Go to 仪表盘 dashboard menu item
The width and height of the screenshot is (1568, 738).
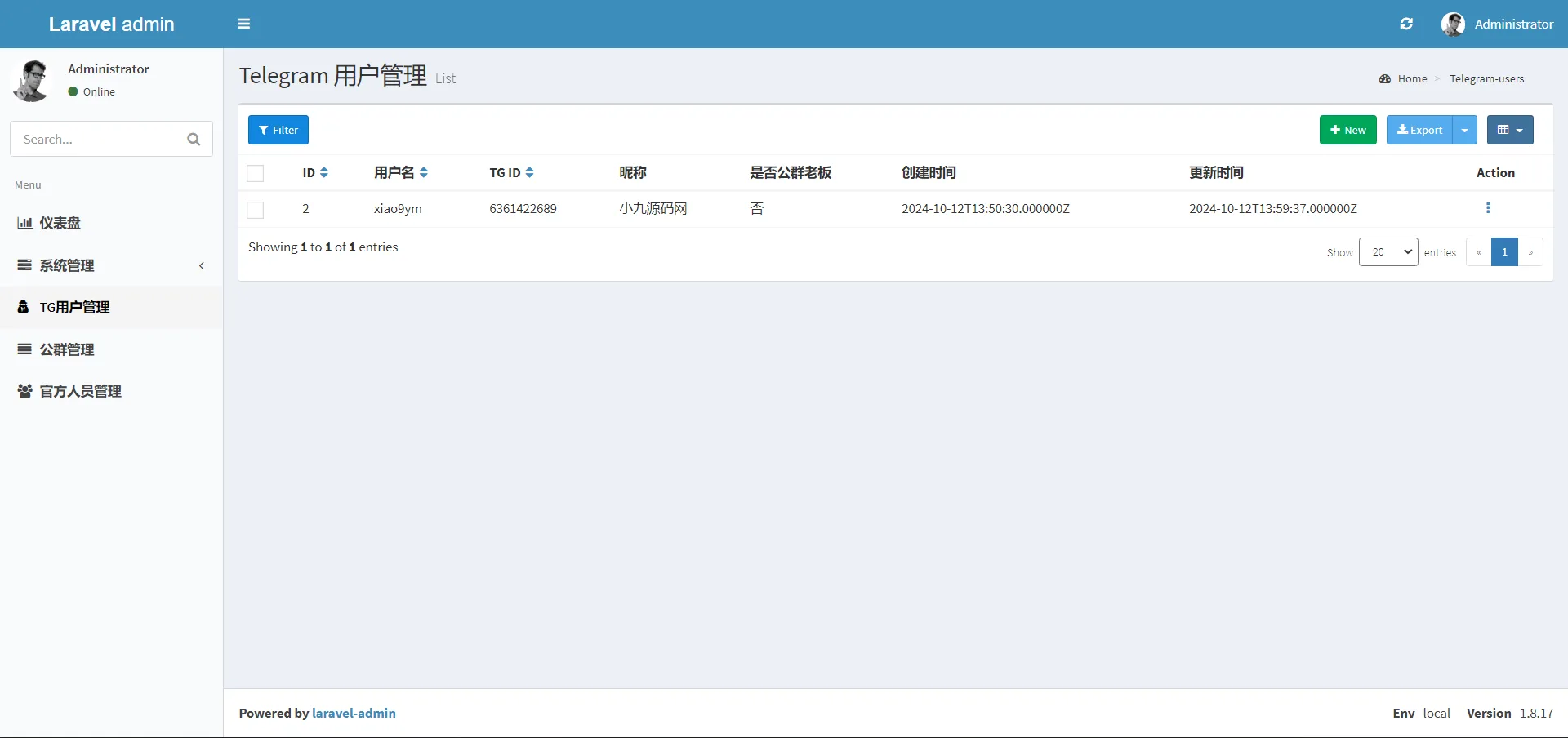[60, 223]
